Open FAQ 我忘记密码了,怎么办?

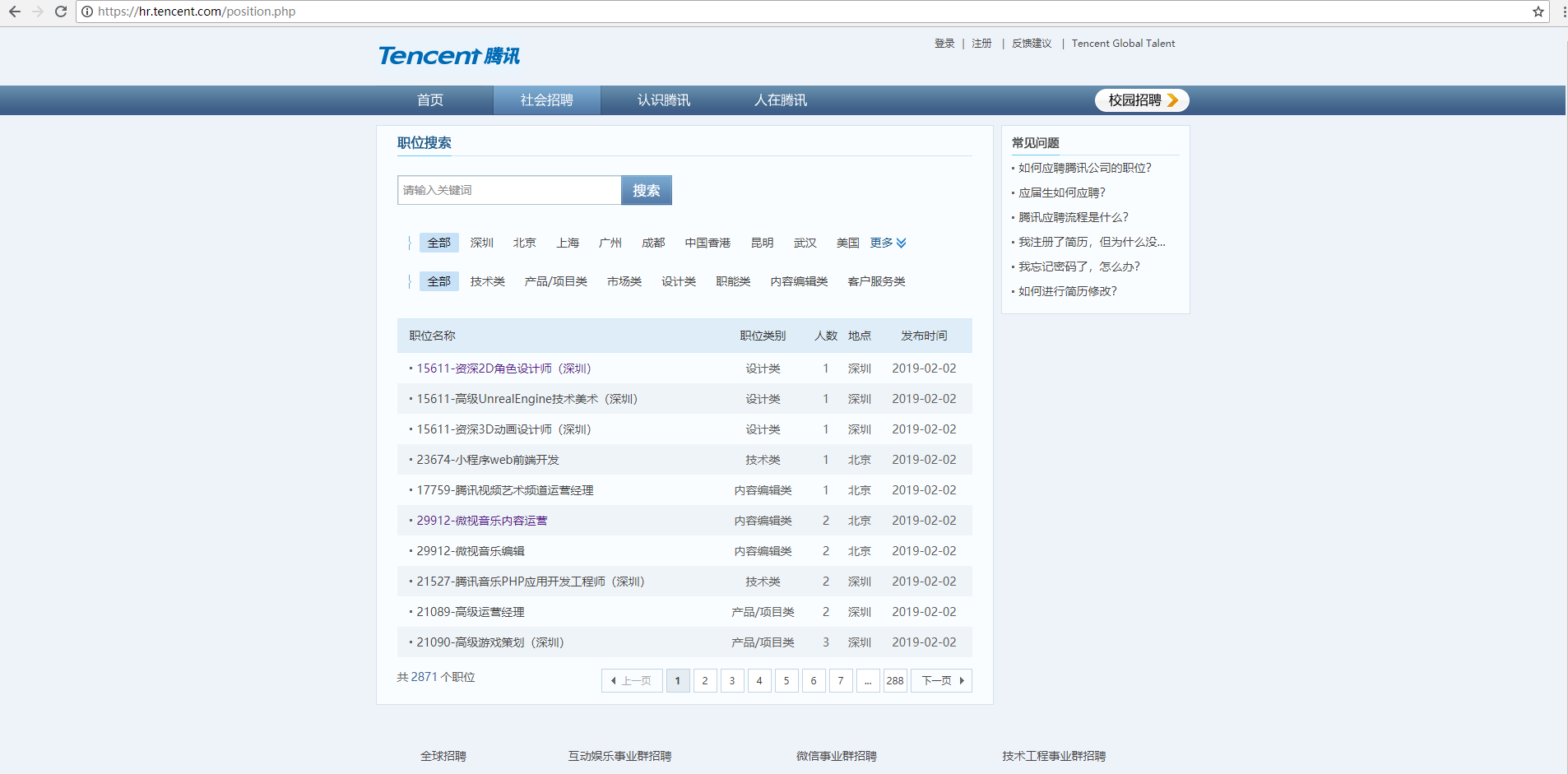[1079, 266]
